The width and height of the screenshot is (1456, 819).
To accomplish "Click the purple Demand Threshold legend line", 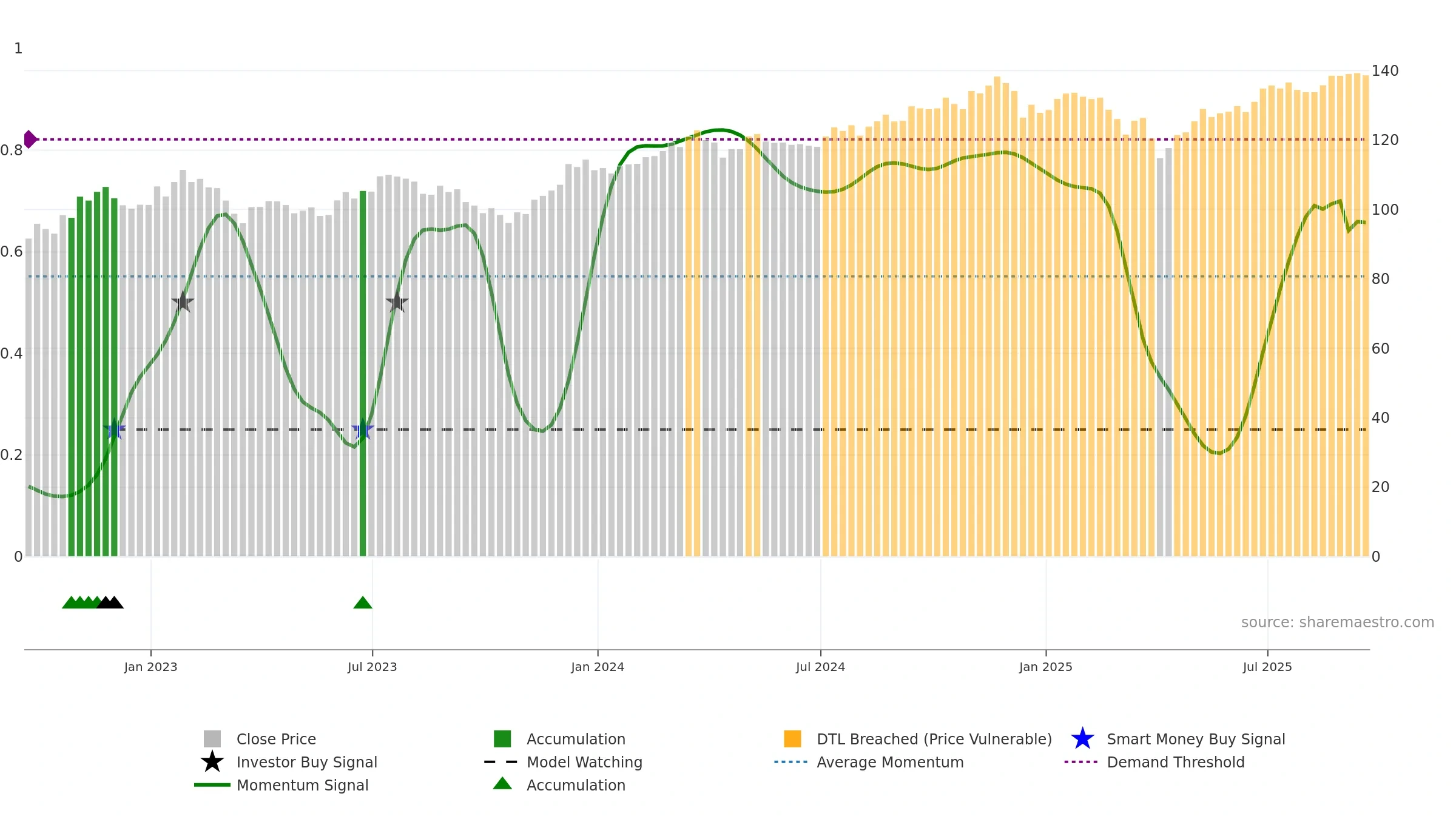I will tap(1081, 762).
